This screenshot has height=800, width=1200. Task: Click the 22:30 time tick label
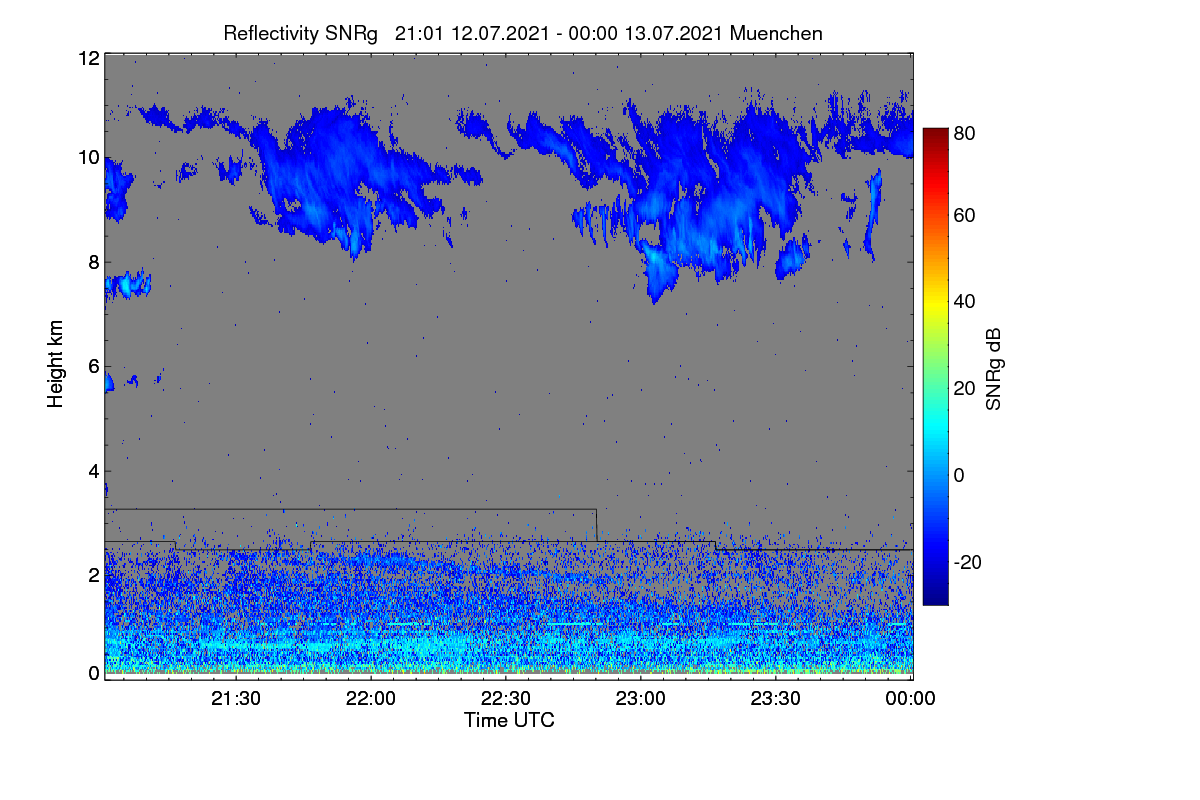[x=507, y=699]
